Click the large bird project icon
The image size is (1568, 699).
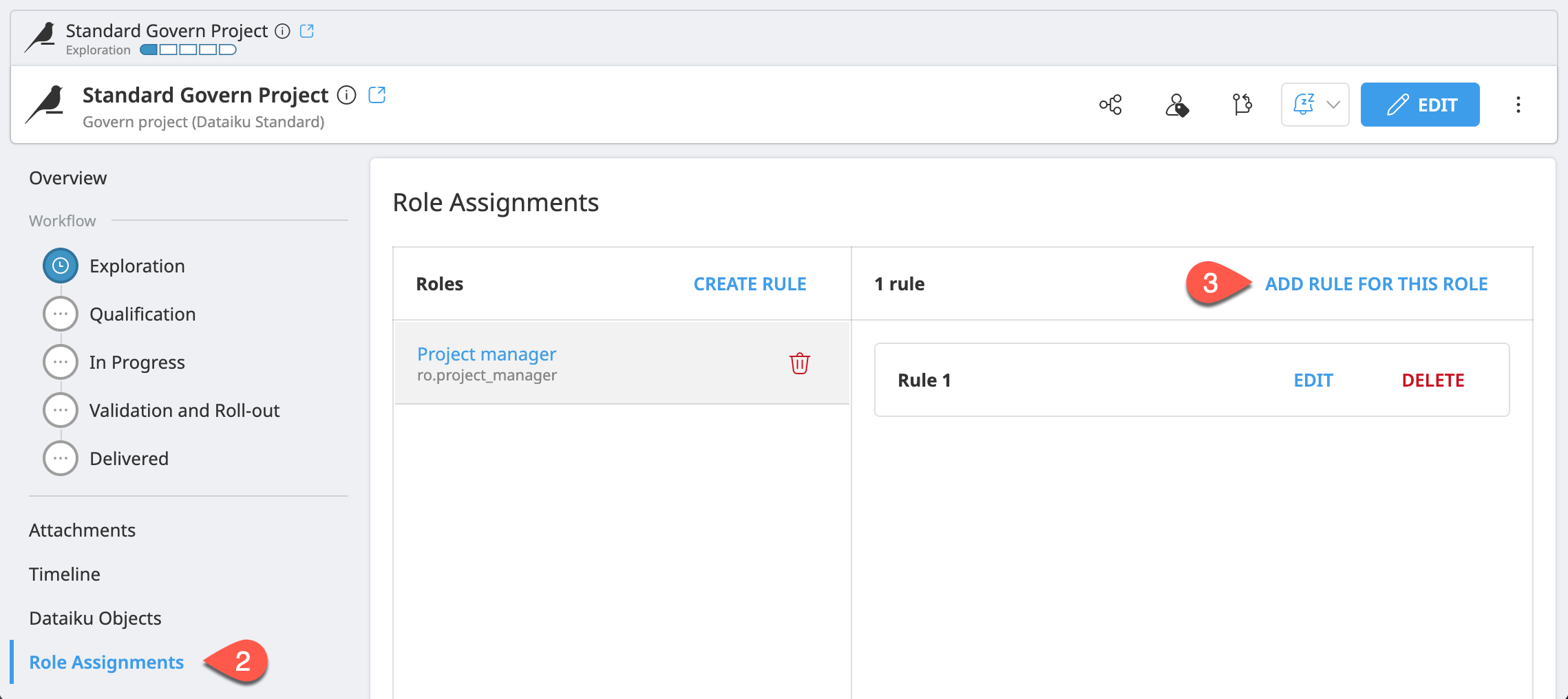(45, 105)
